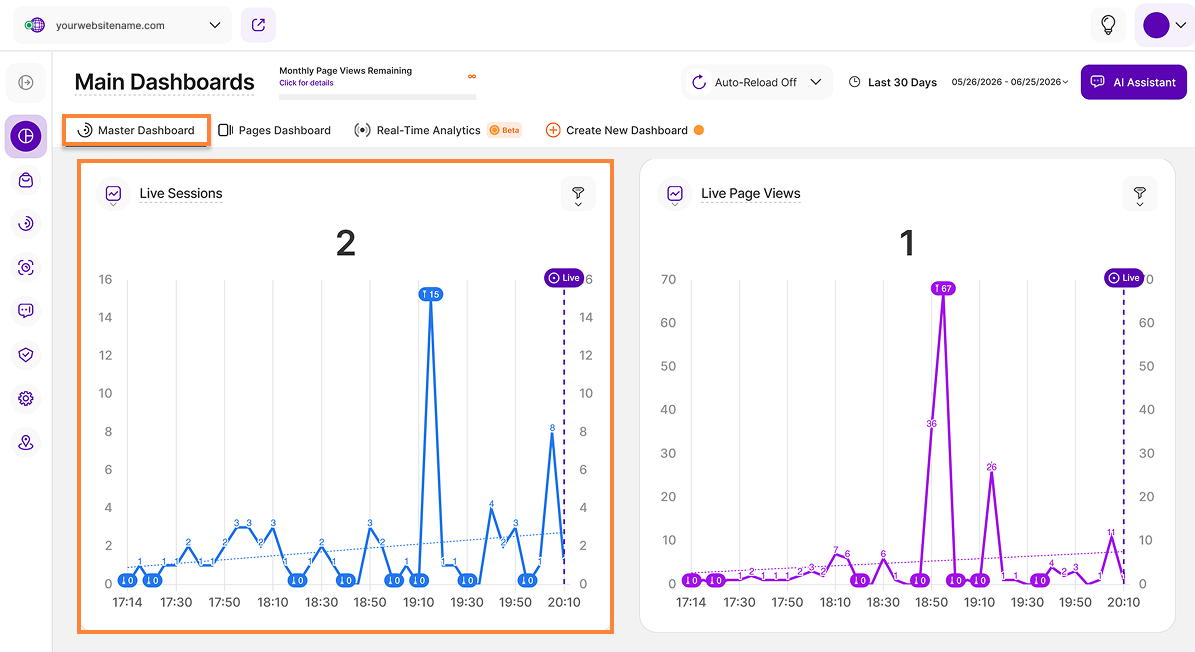Click the 'Click for details' link
Viewport: 1195px width, 652px height.
click(x=306, y=83)
